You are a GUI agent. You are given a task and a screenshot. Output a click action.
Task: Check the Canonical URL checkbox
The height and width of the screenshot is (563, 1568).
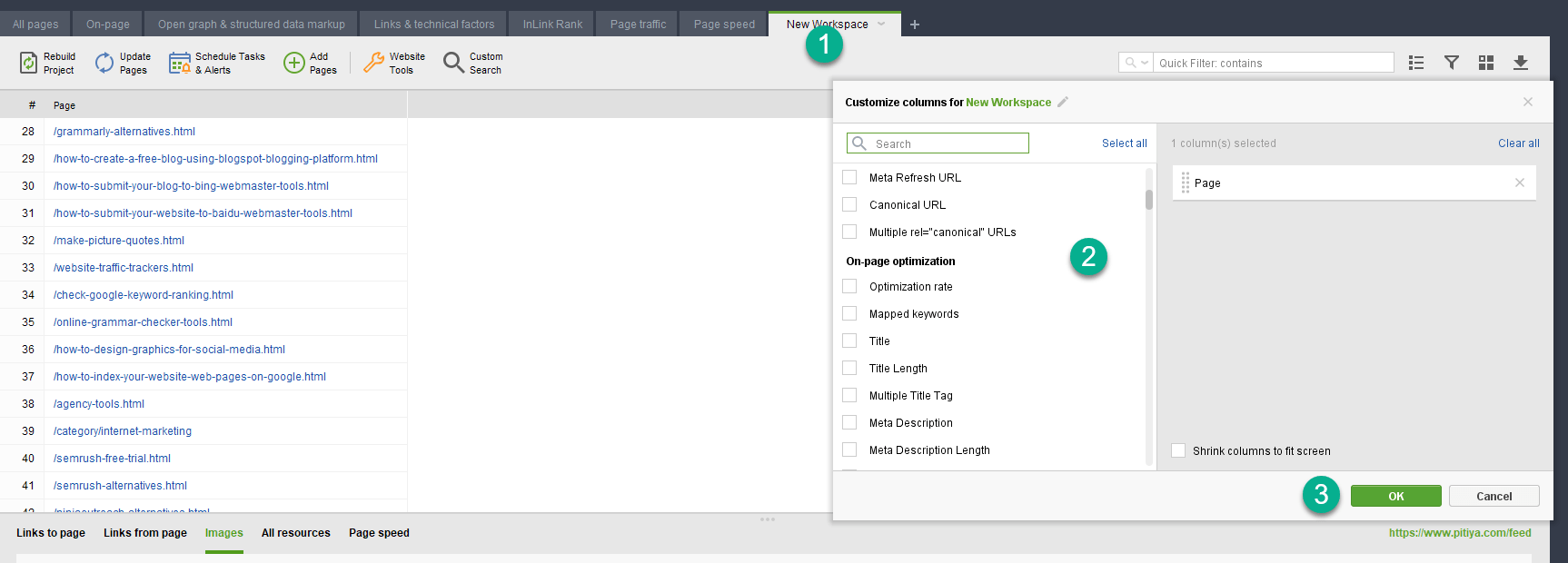(x=849, y=204)
